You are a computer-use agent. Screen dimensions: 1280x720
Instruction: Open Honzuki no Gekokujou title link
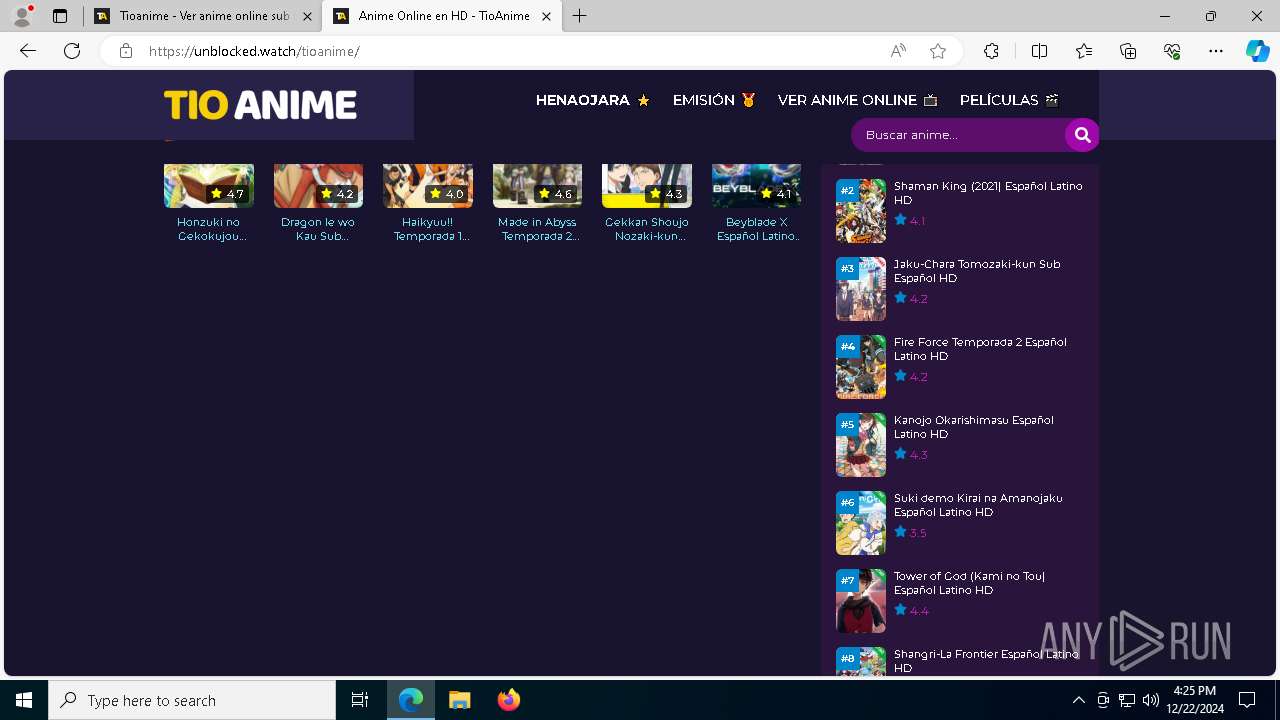pos(209,229)
